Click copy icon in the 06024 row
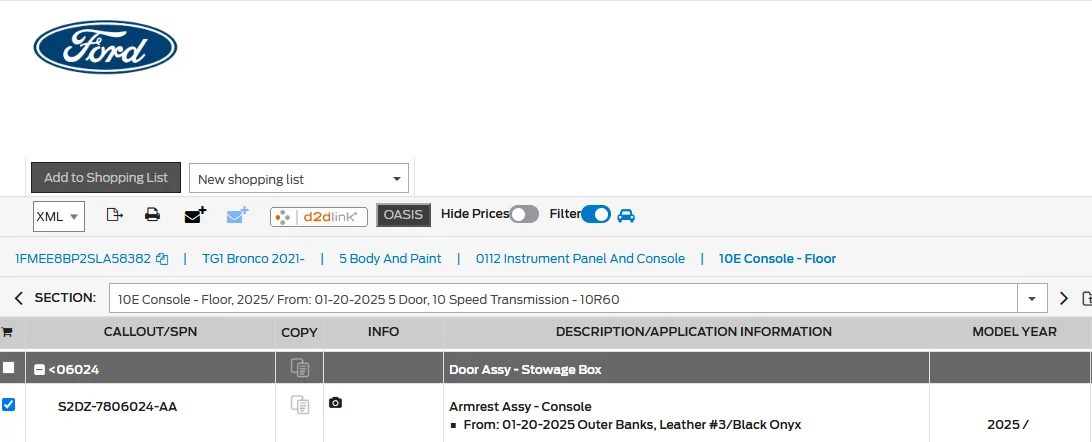 coord(299,368)
